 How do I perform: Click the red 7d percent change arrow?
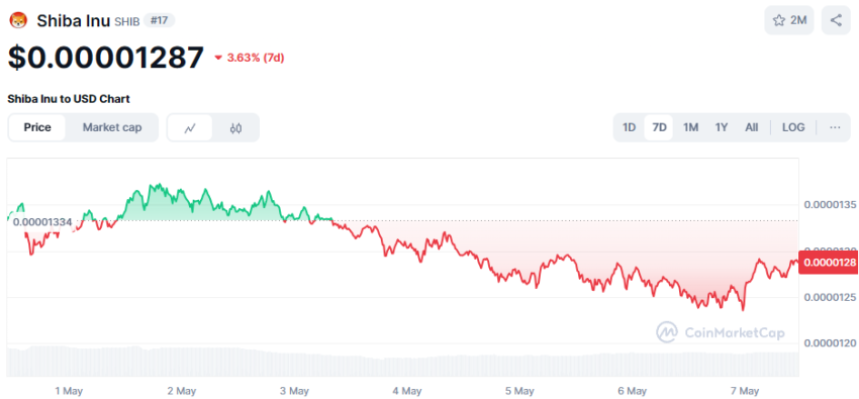[x=219, y=58]
